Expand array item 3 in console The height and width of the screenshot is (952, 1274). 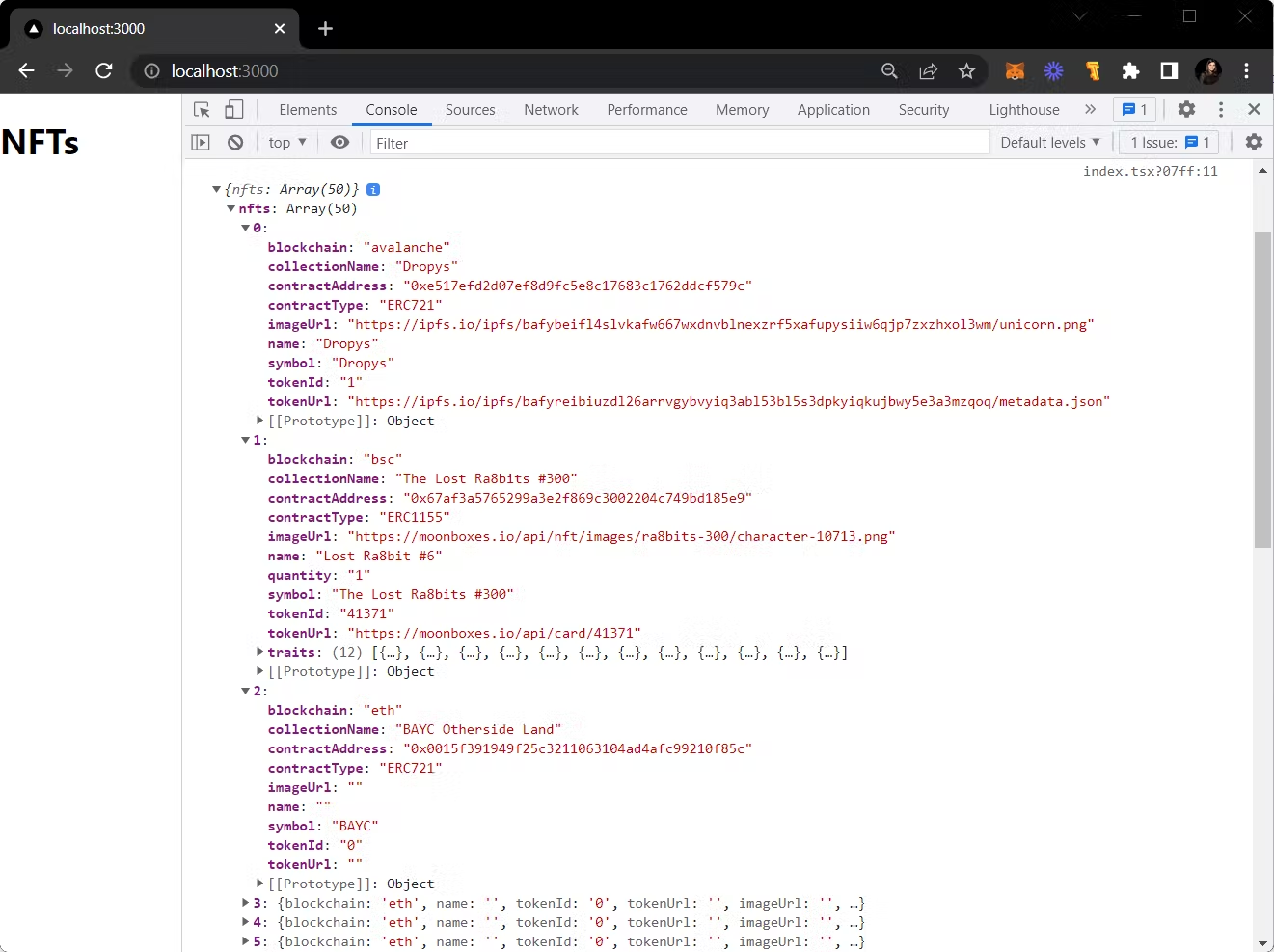point(246,904)
